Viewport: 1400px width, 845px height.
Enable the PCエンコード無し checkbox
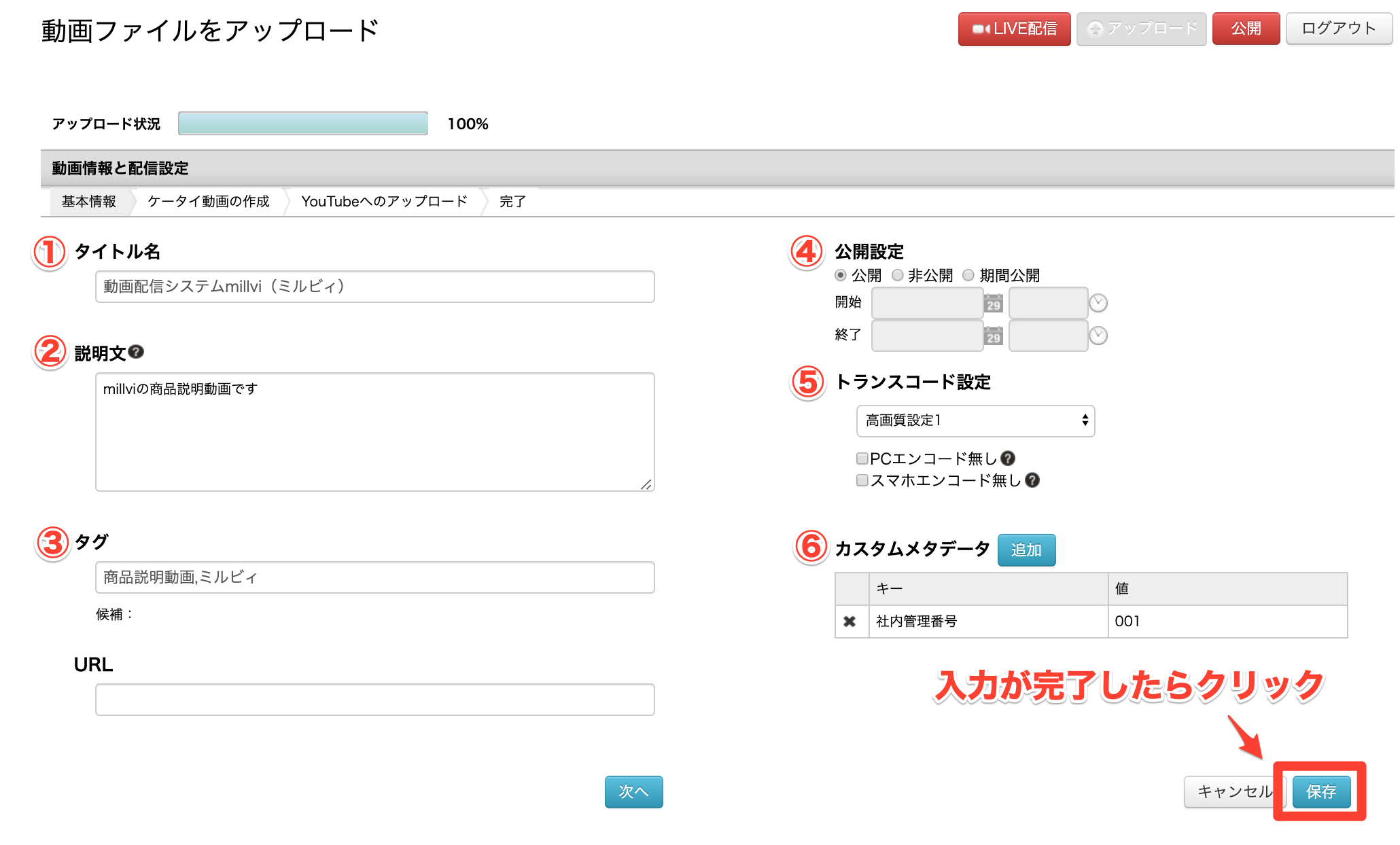coord(862,458)
